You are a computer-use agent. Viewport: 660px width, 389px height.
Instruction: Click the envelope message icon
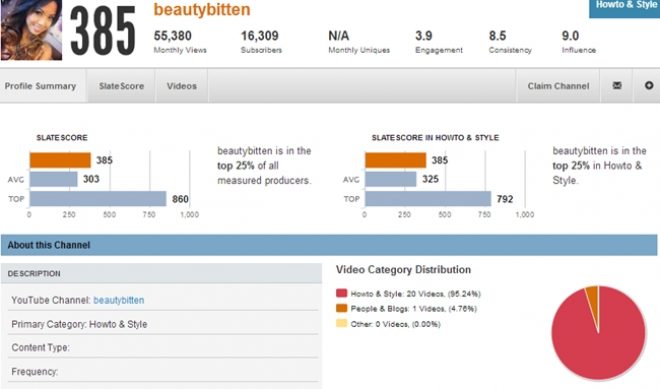click(617, 85)
